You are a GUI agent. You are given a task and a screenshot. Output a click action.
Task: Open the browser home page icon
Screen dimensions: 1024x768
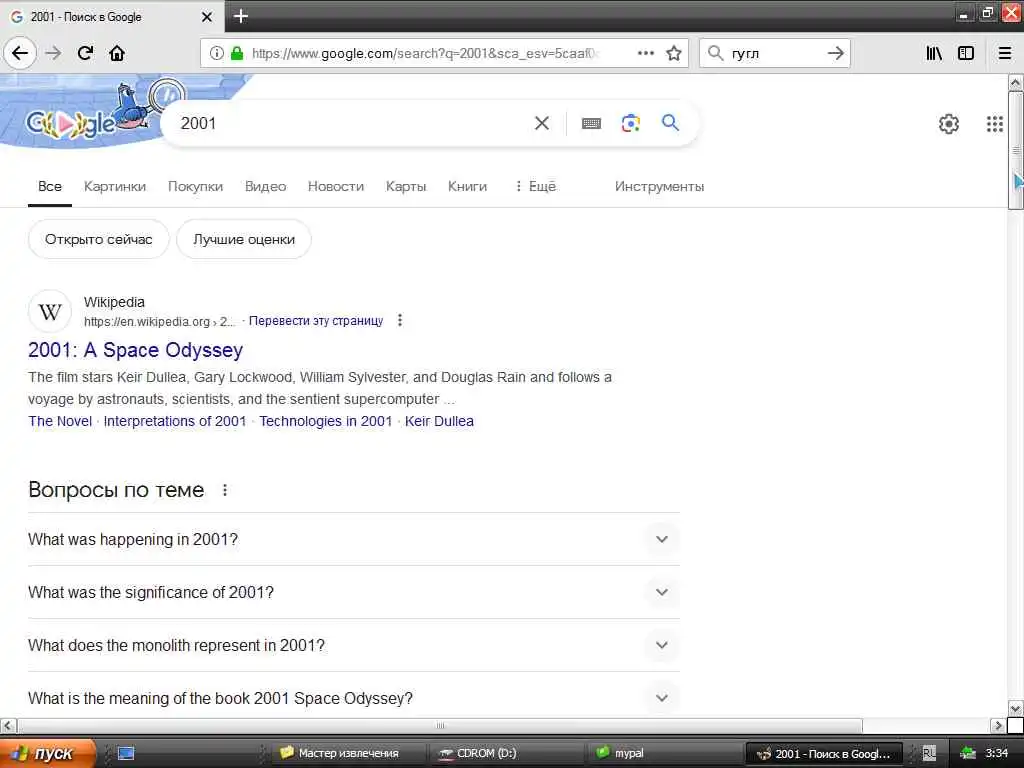click(117, 53)
